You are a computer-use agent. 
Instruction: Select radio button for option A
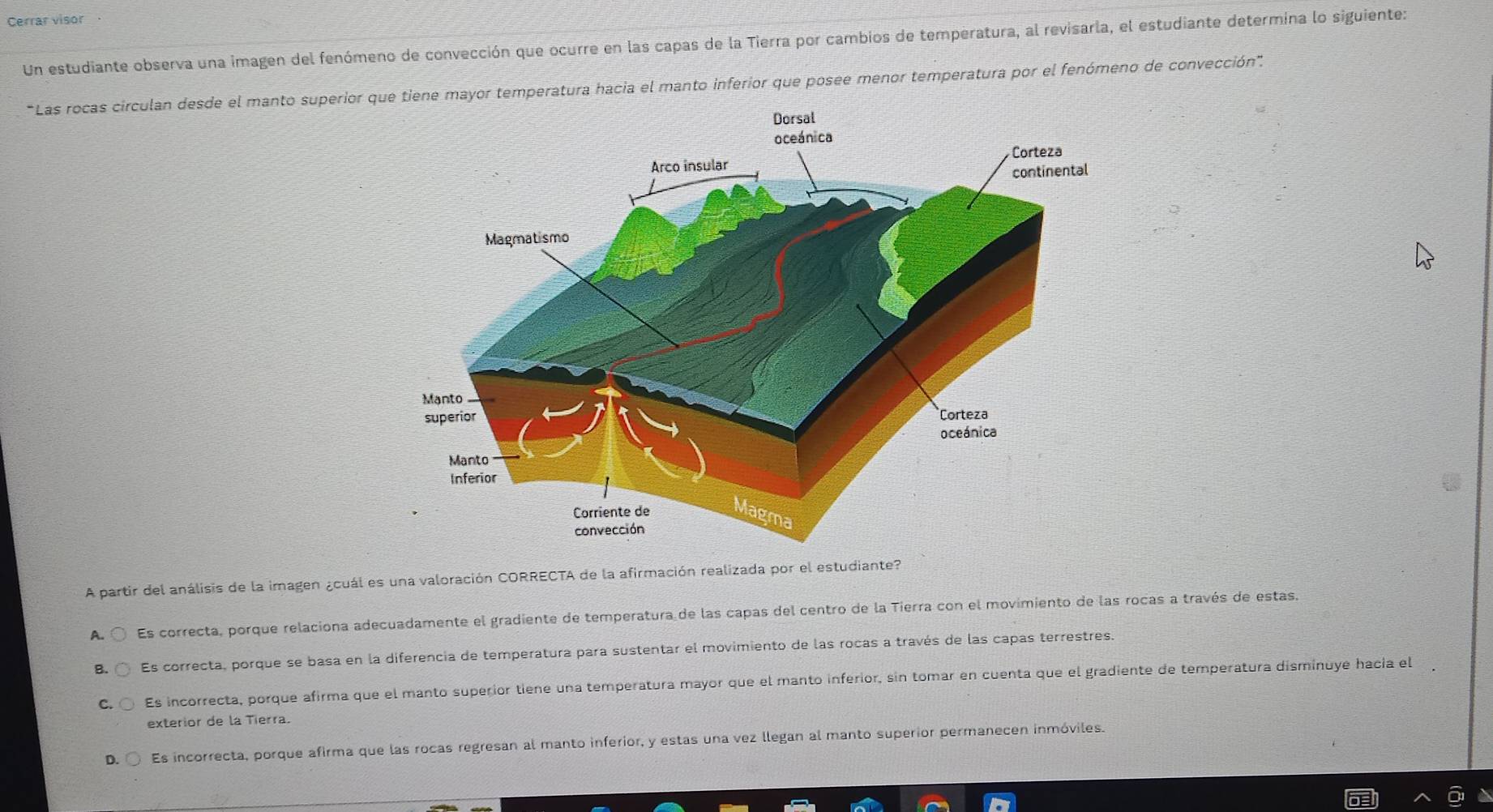click(119, 635)
